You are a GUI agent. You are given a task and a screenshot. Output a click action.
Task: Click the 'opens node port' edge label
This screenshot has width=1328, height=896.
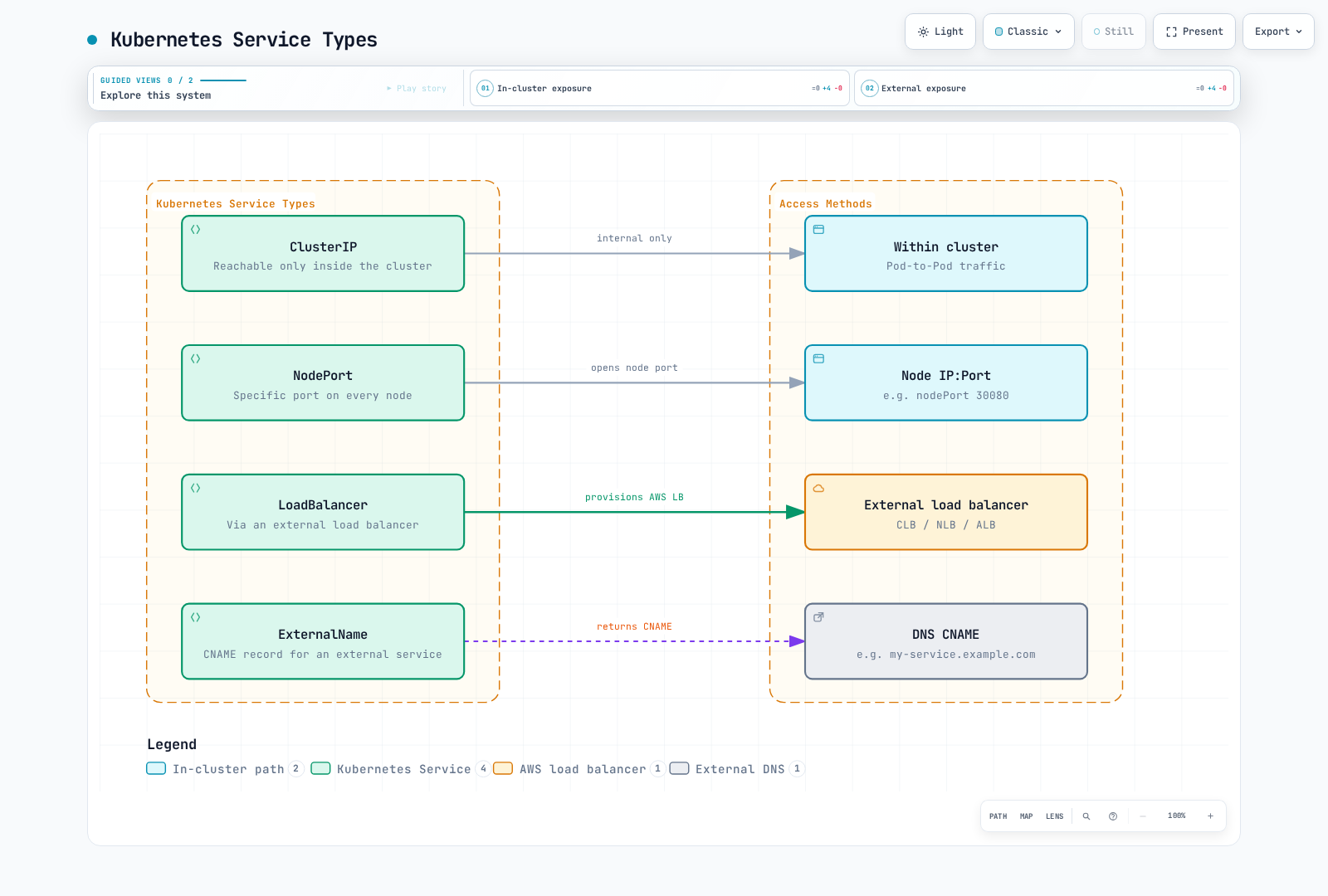pyautogui.click(x=634, y=368)
